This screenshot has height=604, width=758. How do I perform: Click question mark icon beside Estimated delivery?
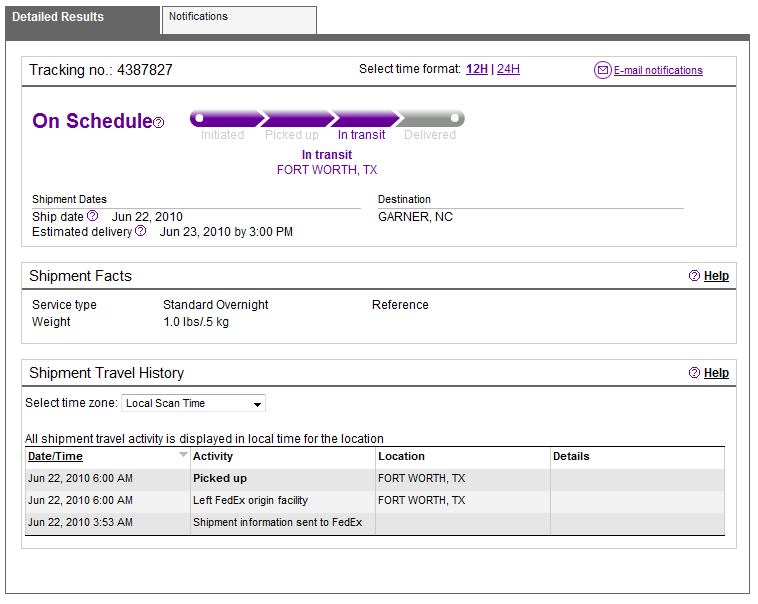pyautogui.click(x=140, y=231)
